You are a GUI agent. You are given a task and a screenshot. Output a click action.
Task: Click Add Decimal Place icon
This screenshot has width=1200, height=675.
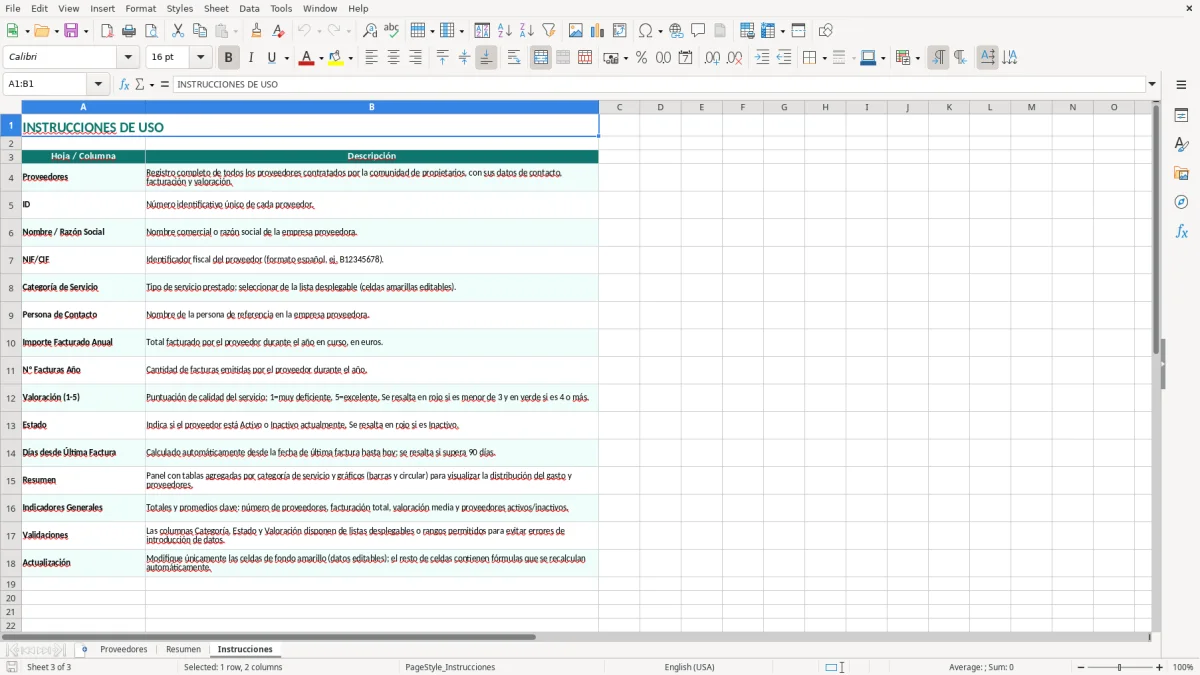pos(713,58)
